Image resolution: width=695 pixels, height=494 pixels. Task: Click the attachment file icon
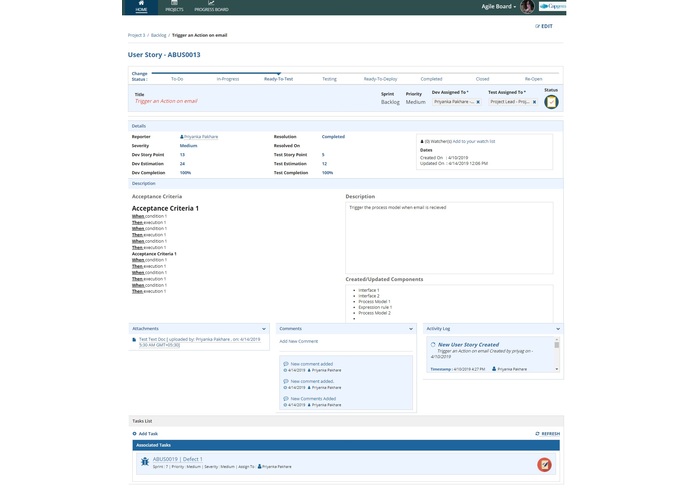click(134, 340)
